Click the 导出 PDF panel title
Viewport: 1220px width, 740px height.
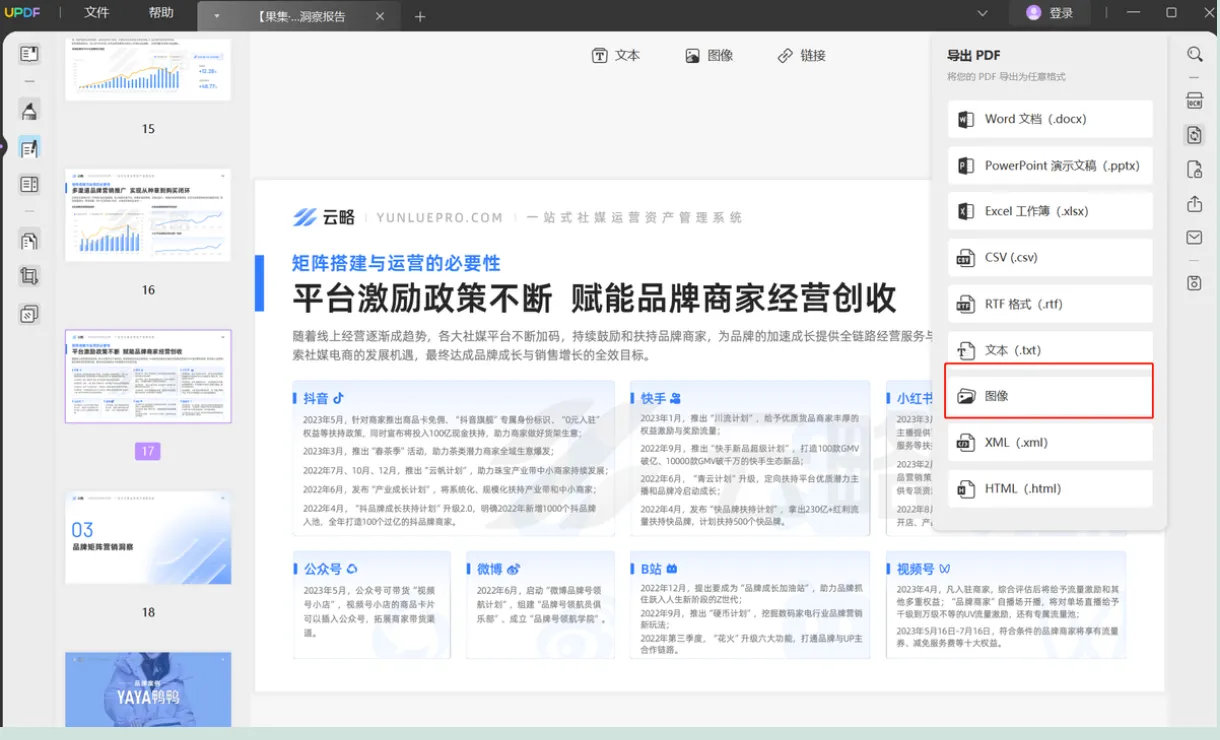974,55
